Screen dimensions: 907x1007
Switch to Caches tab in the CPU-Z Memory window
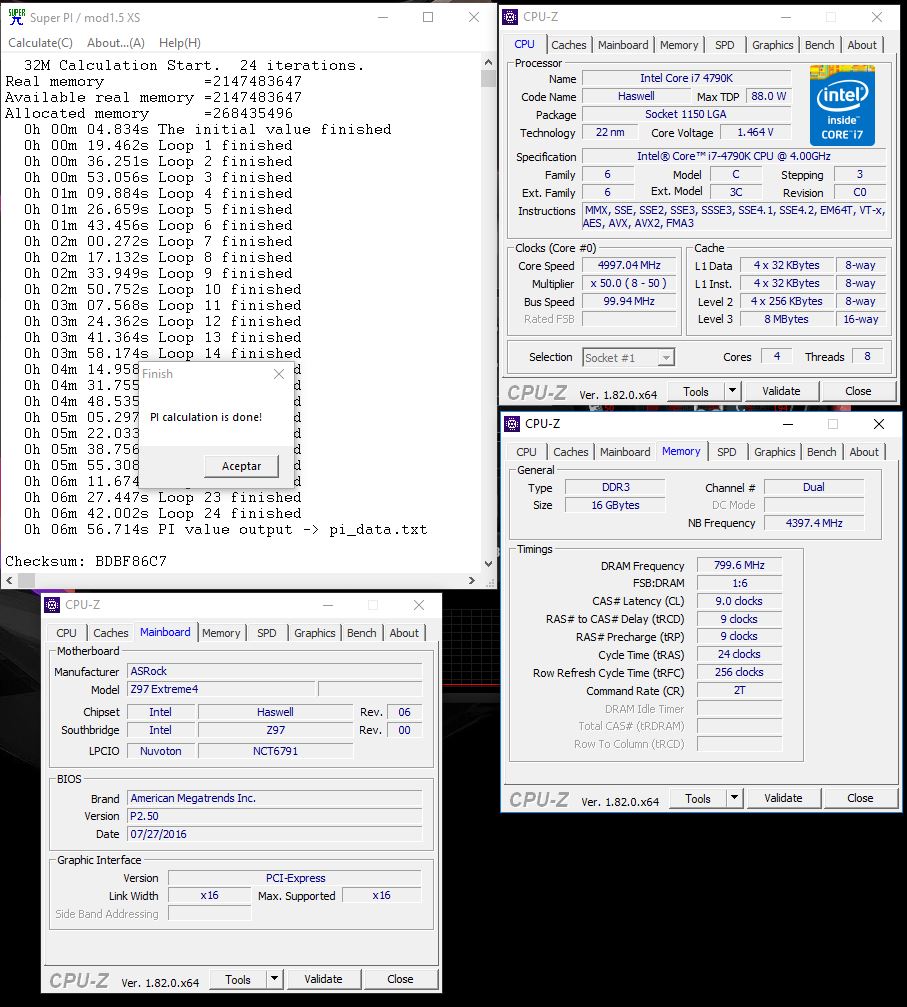570,452
